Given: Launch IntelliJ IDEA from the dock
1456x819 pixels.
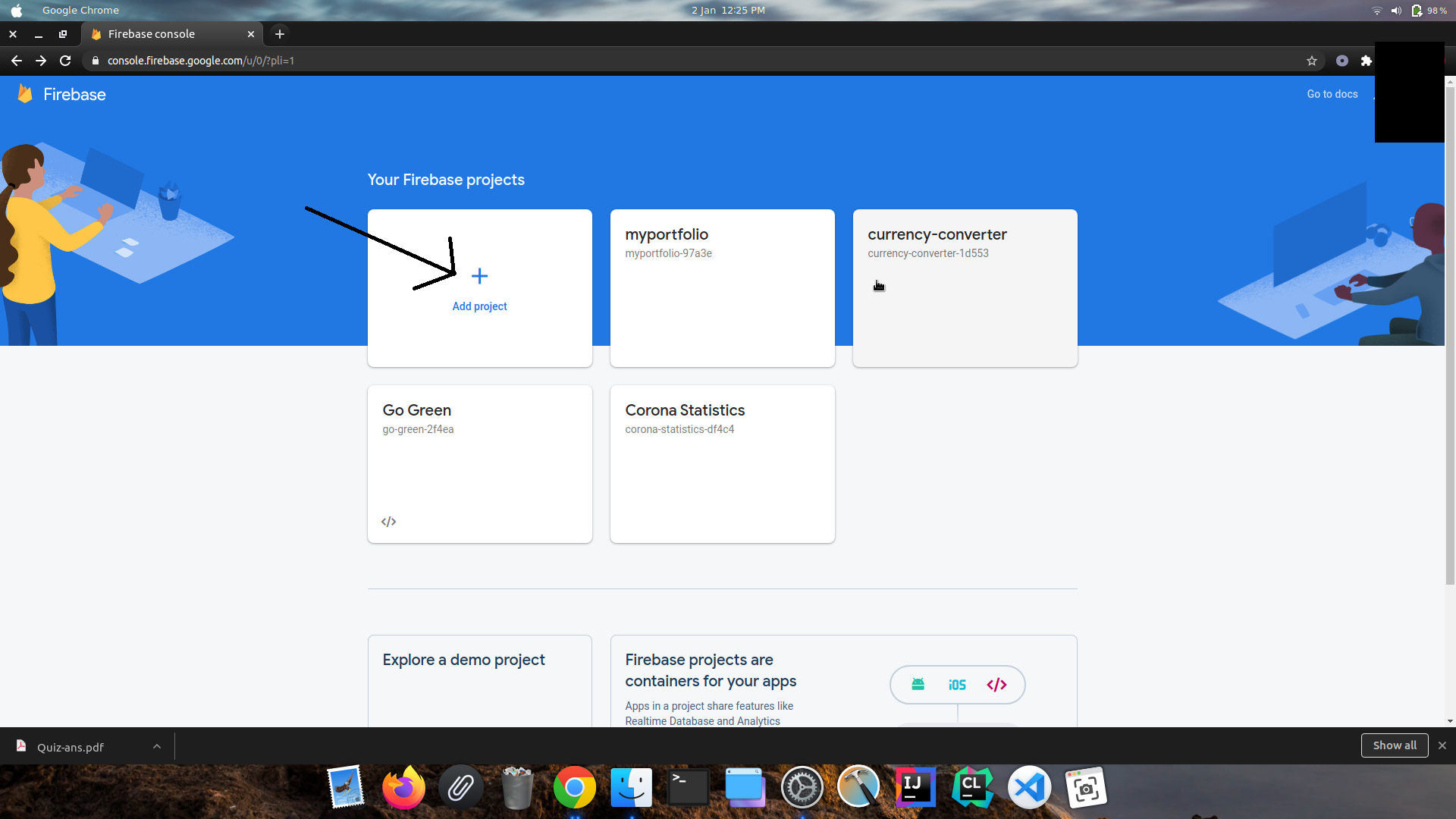Looking at the screenshot, I should pyautogui.click(x=915, y=788).
